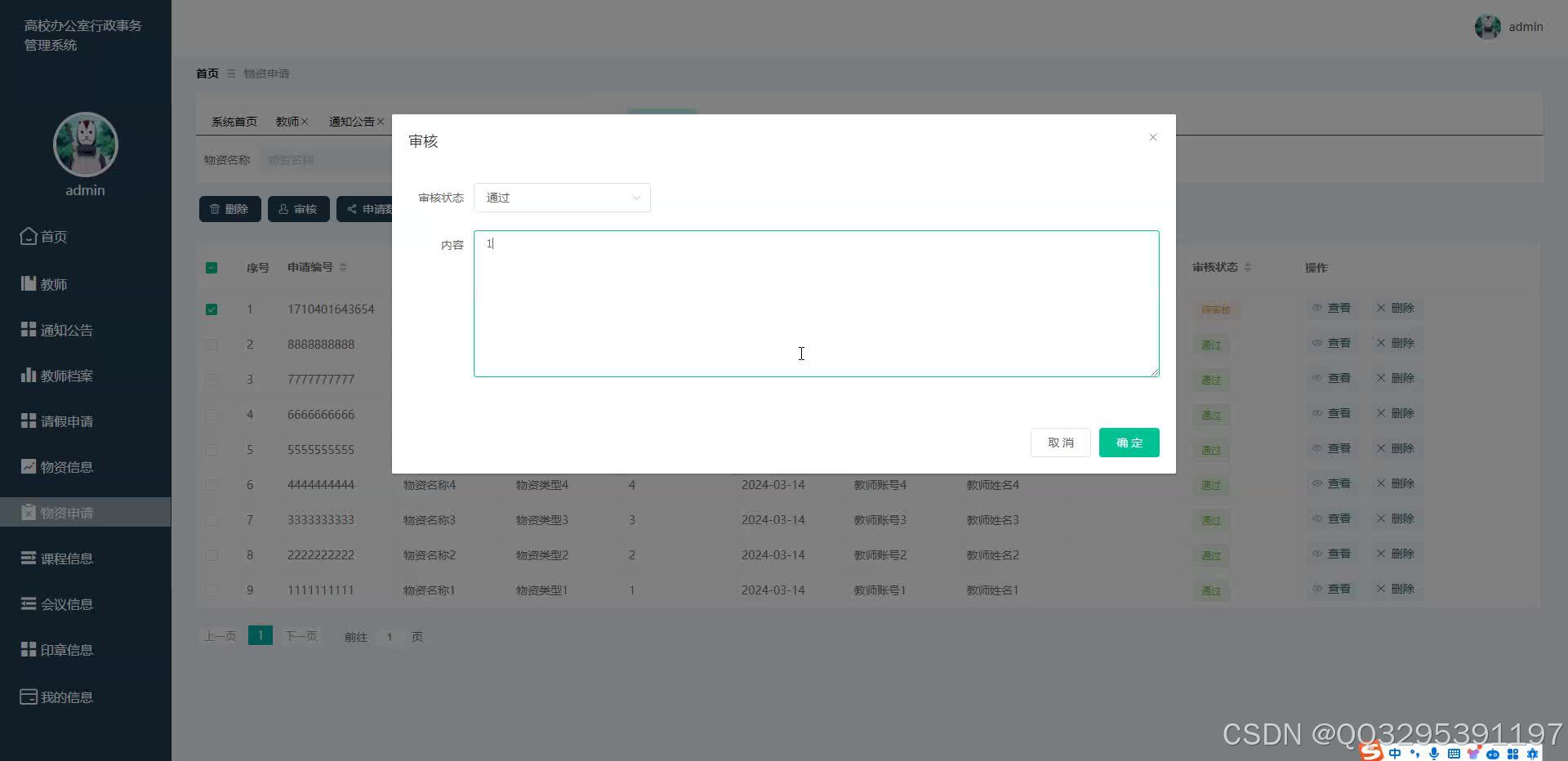Click into the 内容 text area
The image size is (1568, 761).
[x=816, y=304]
